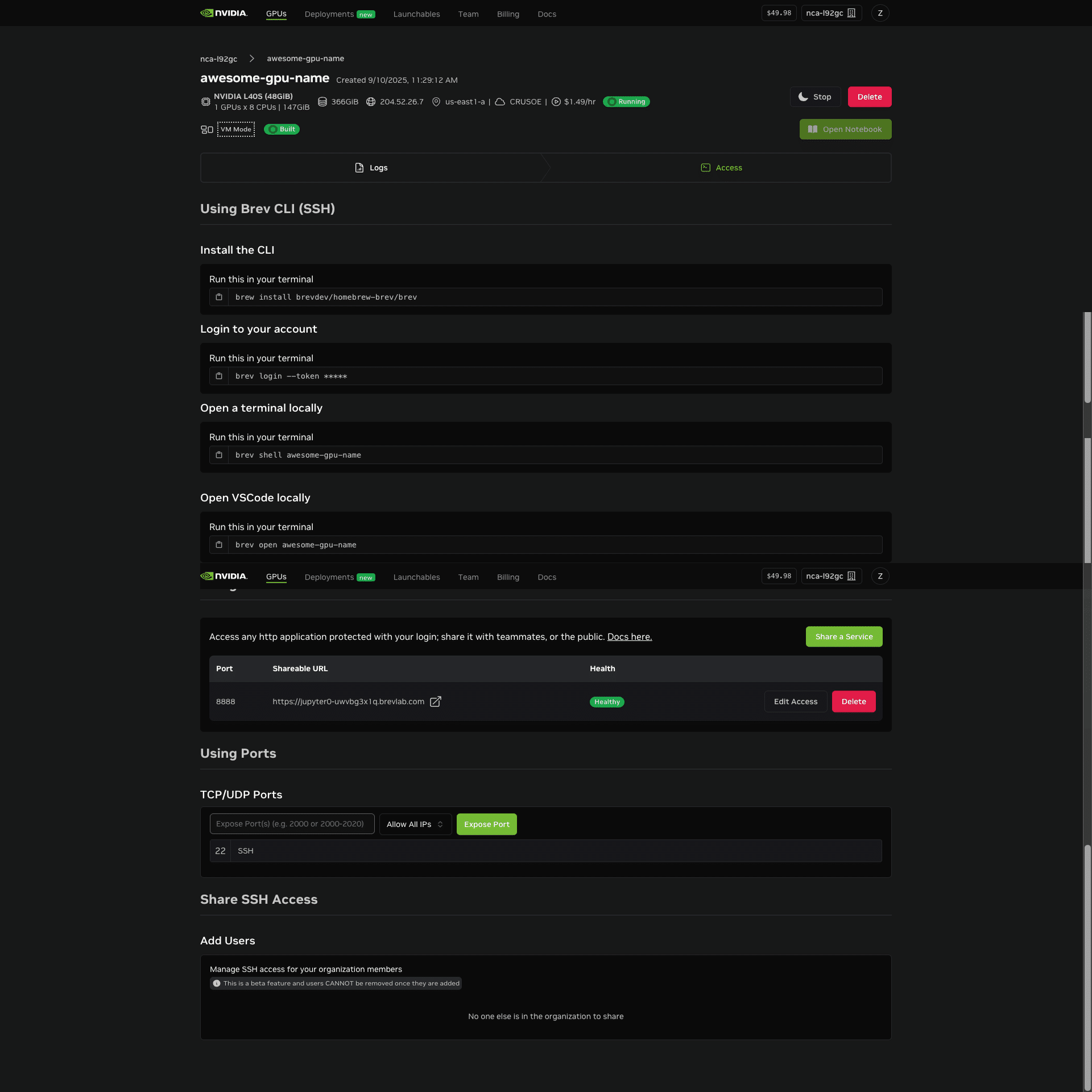This screenshot has height=1092, width=1092.
Task: Open the Billing page
Action: coord(508,14)
